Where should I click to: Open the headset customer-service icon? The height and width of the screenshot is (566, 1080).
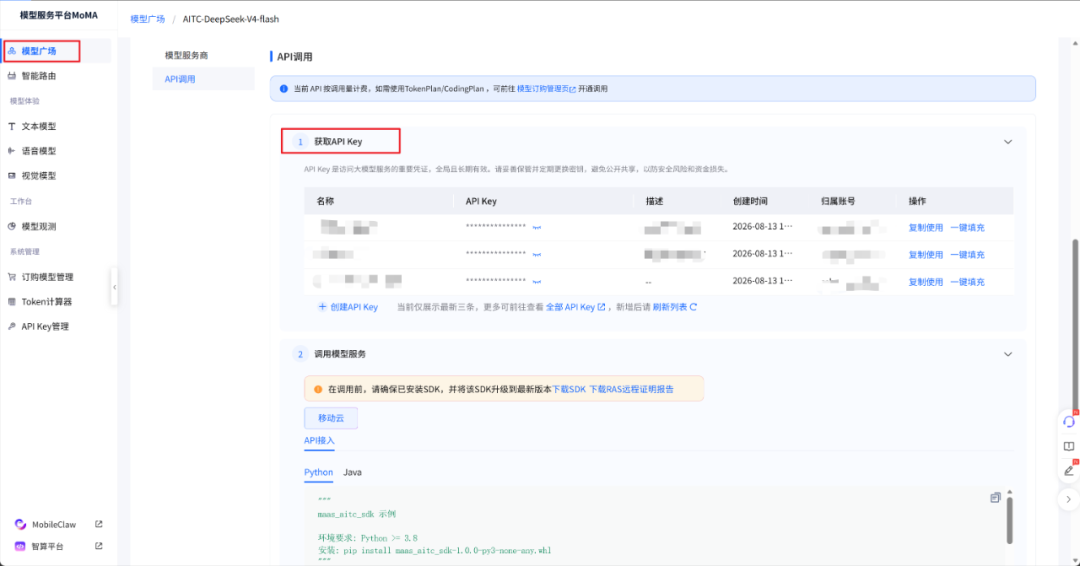[1068, 421]
